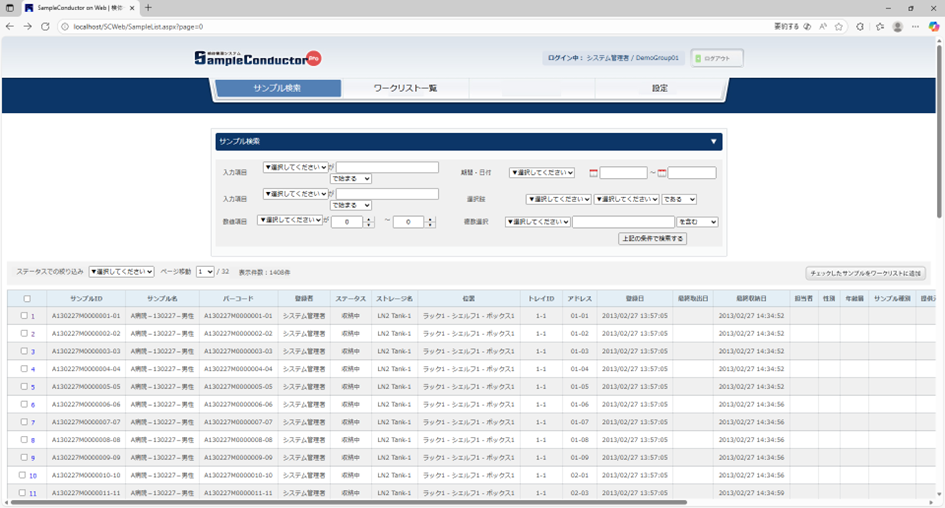Toggle the select-all checkbox in table header

[27, 298]
